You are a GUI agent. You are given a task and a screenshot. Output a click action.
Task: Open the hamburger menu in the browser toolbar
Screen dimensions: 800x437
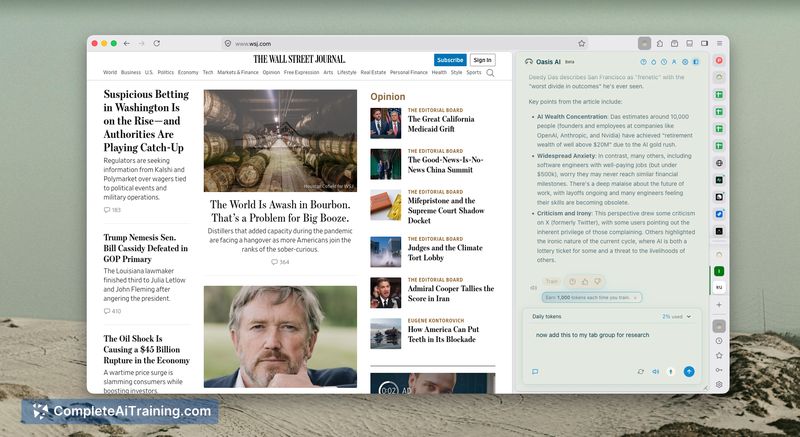click(719, 44)
